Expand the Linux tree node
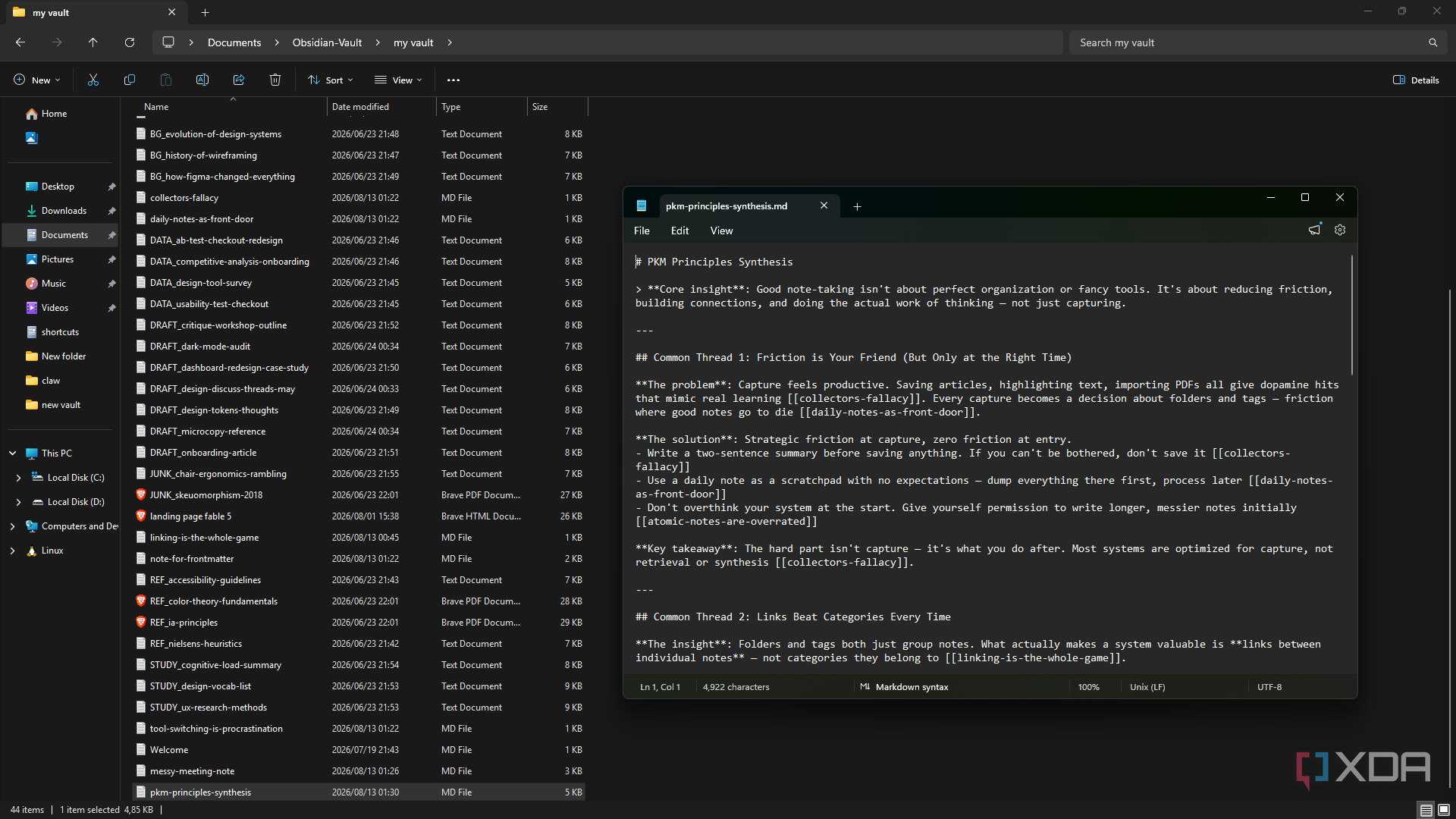Screen dimensions: 1456x819 12,551
